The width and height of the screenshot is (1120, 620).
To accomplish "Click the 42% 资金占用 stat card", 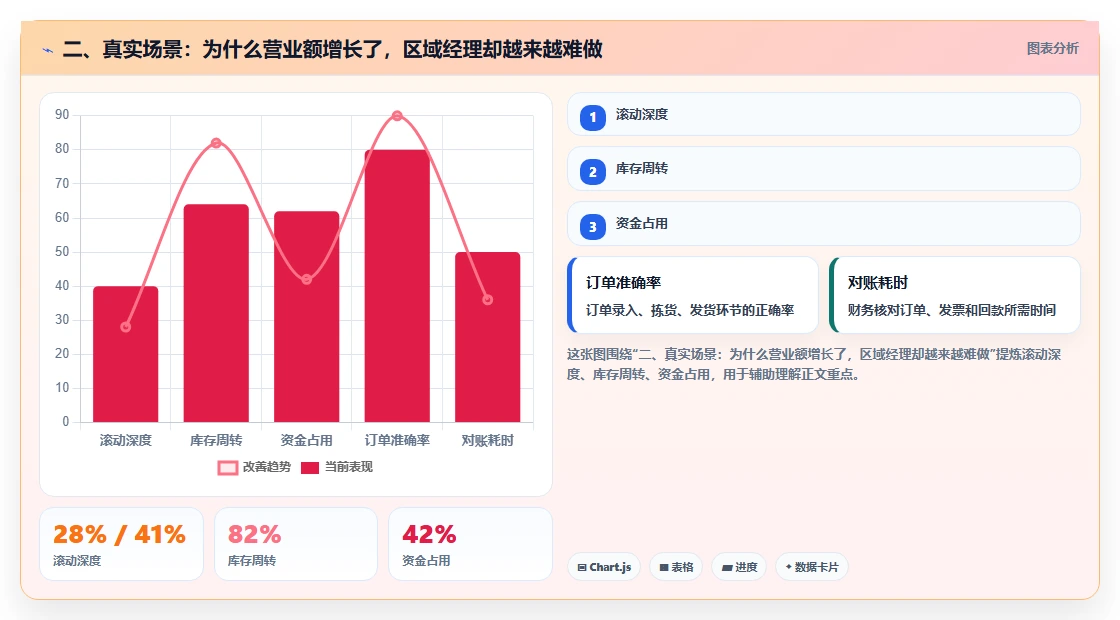I will (x=471, y=544).
